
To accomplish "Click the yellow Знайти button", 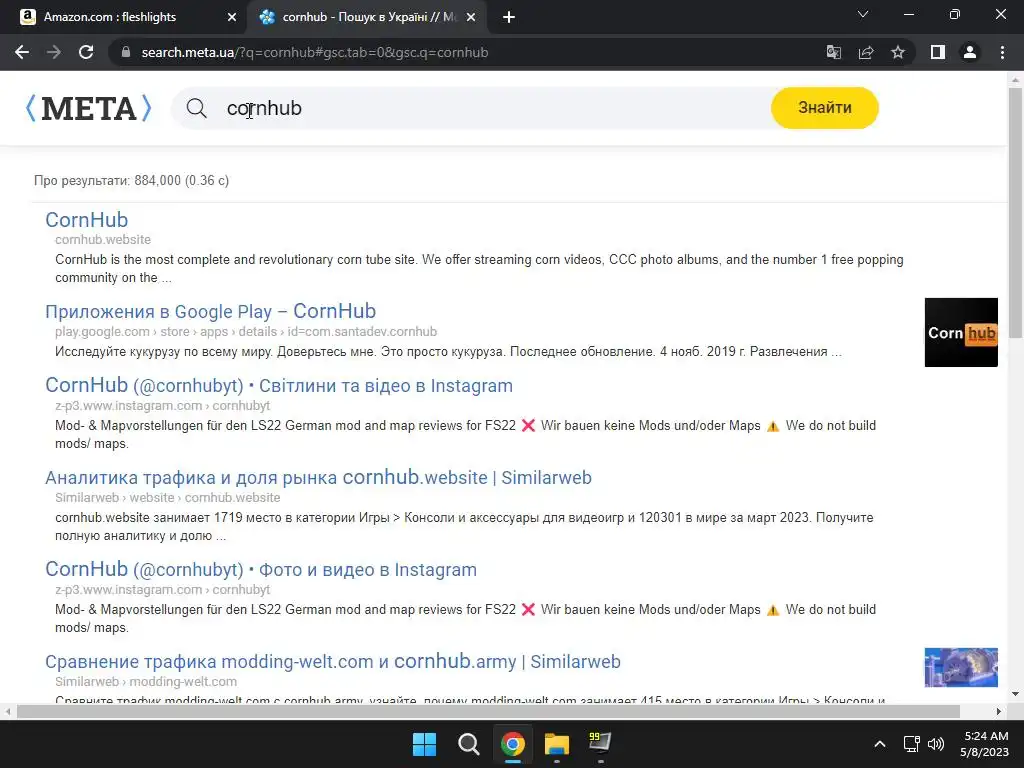I will tap(824, 108).
